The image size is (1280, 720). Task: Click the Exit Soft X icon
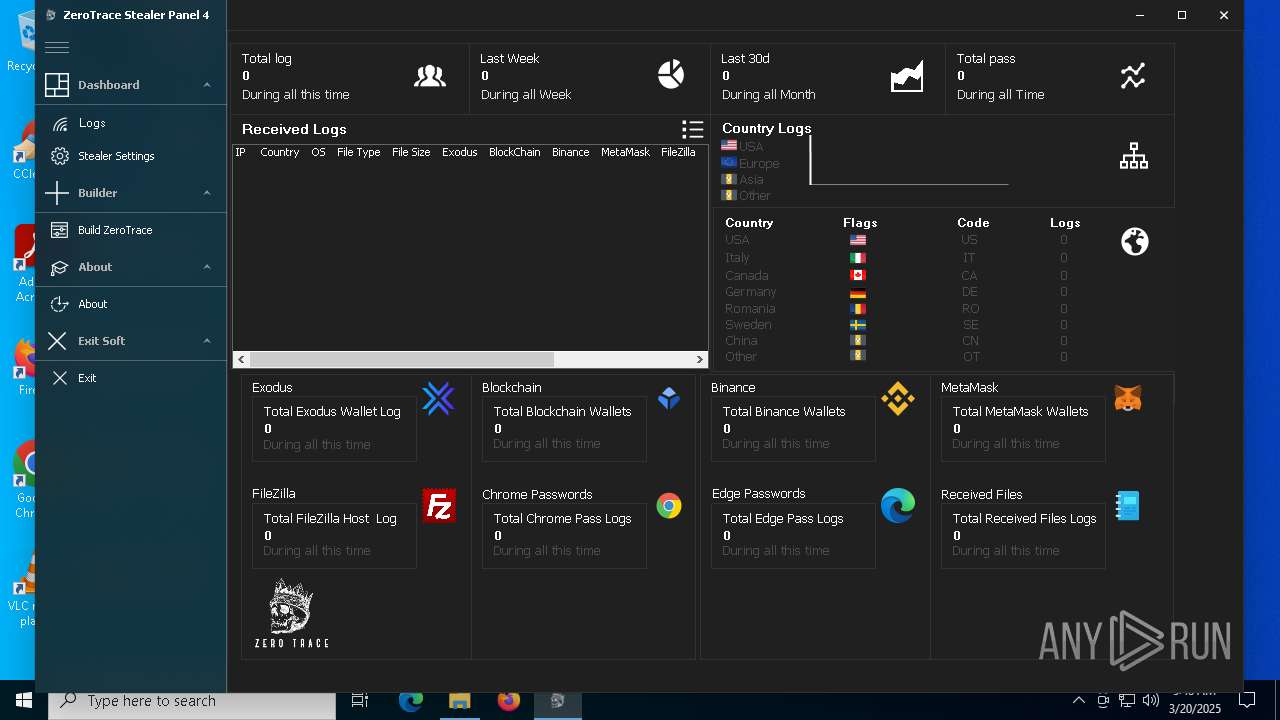57,341
